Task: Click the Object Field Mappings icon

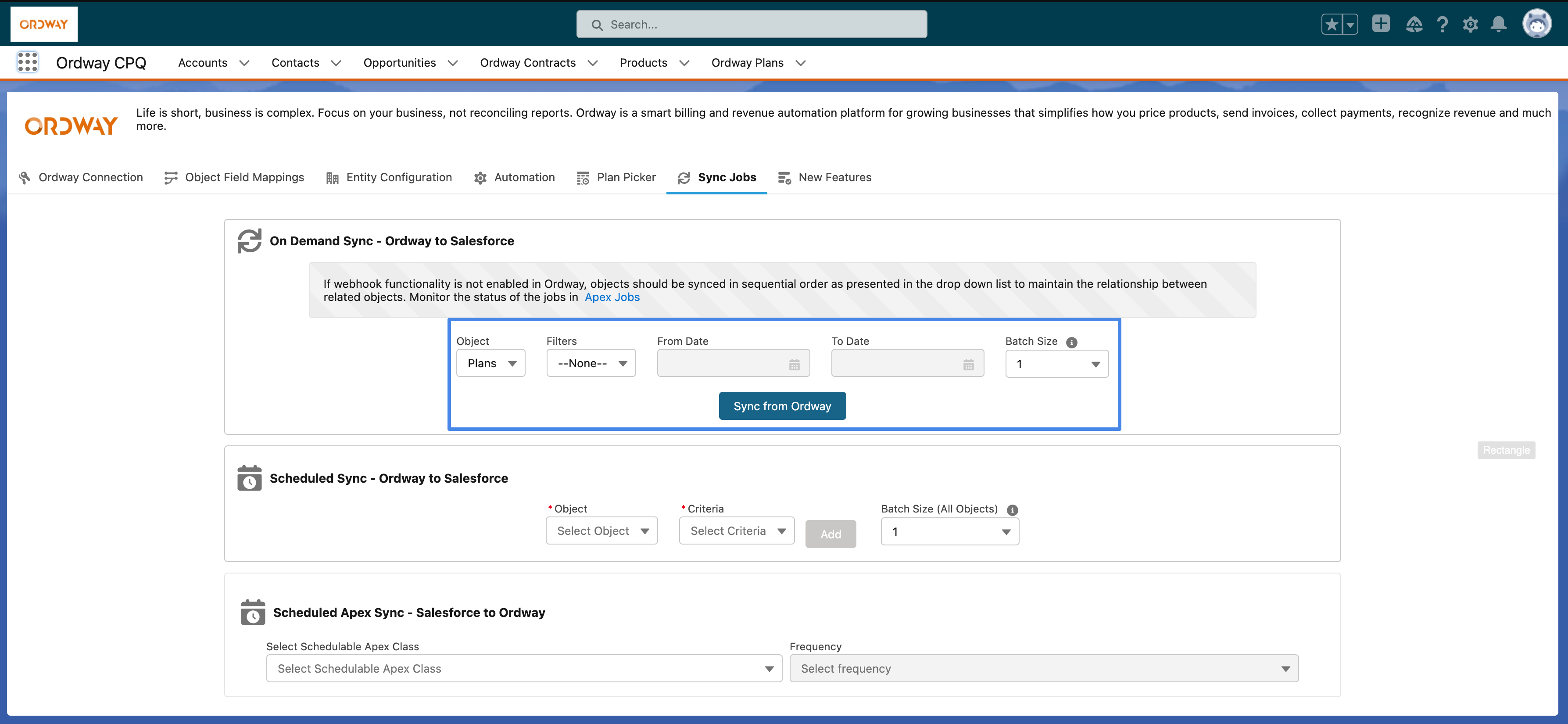Action: 171,178
